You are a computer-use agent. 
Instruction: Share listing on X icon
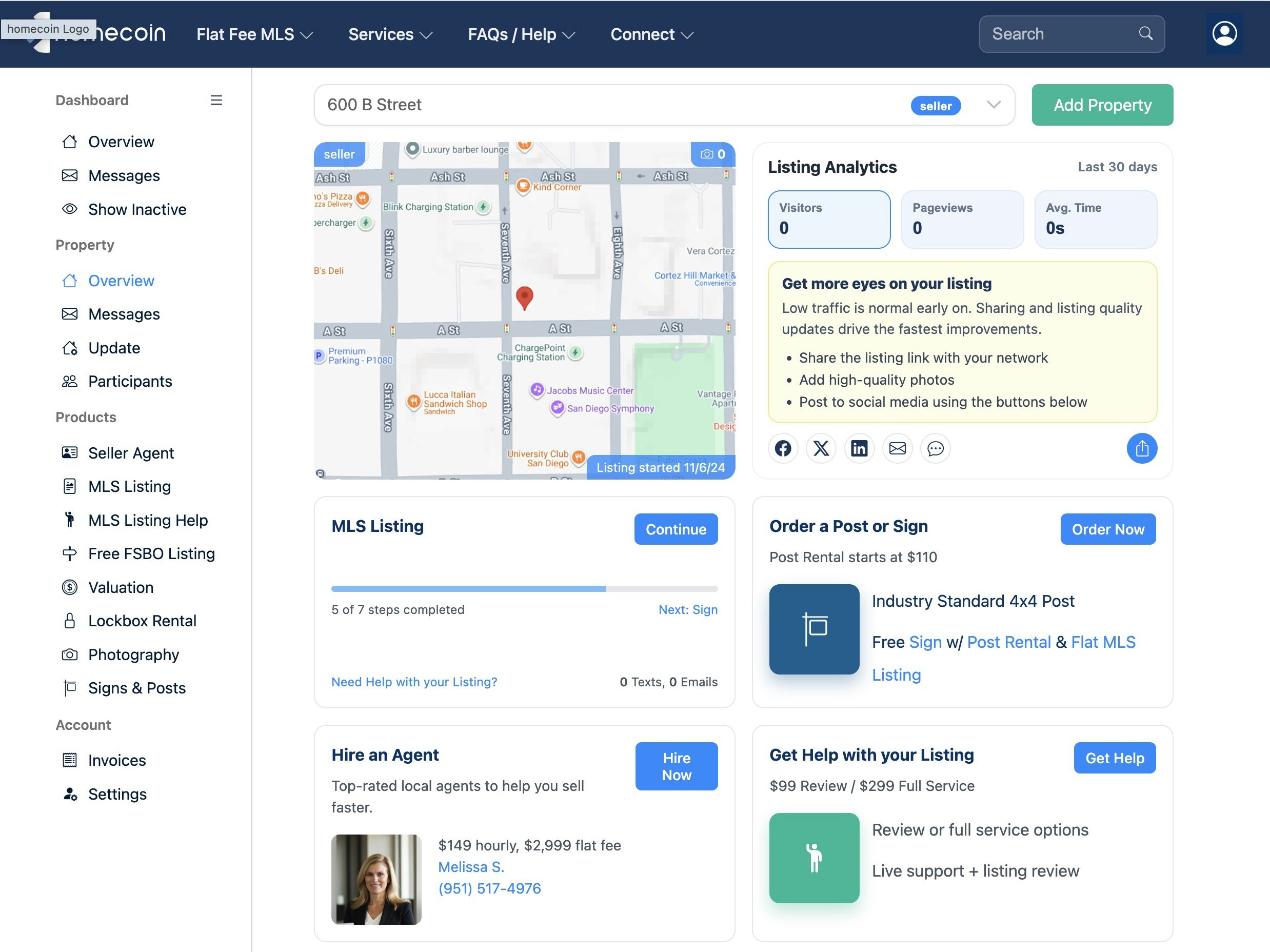click(821, 448)
